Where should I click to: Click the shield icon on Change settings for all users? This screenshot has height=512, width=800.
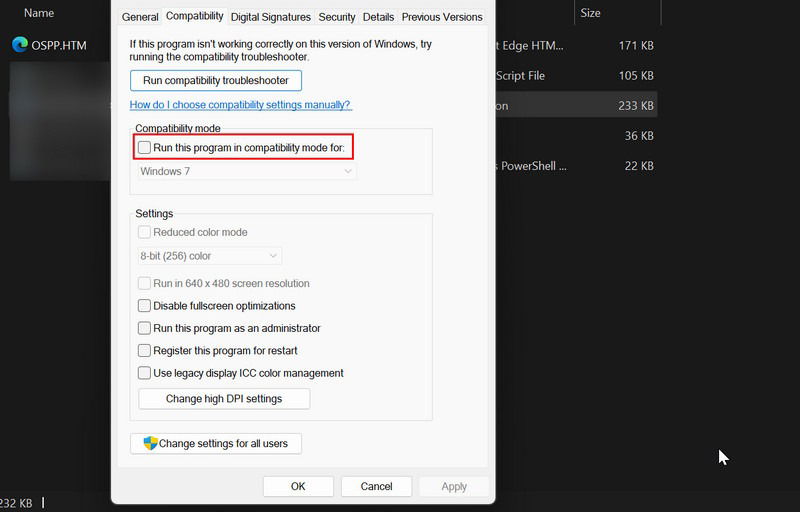151,443
